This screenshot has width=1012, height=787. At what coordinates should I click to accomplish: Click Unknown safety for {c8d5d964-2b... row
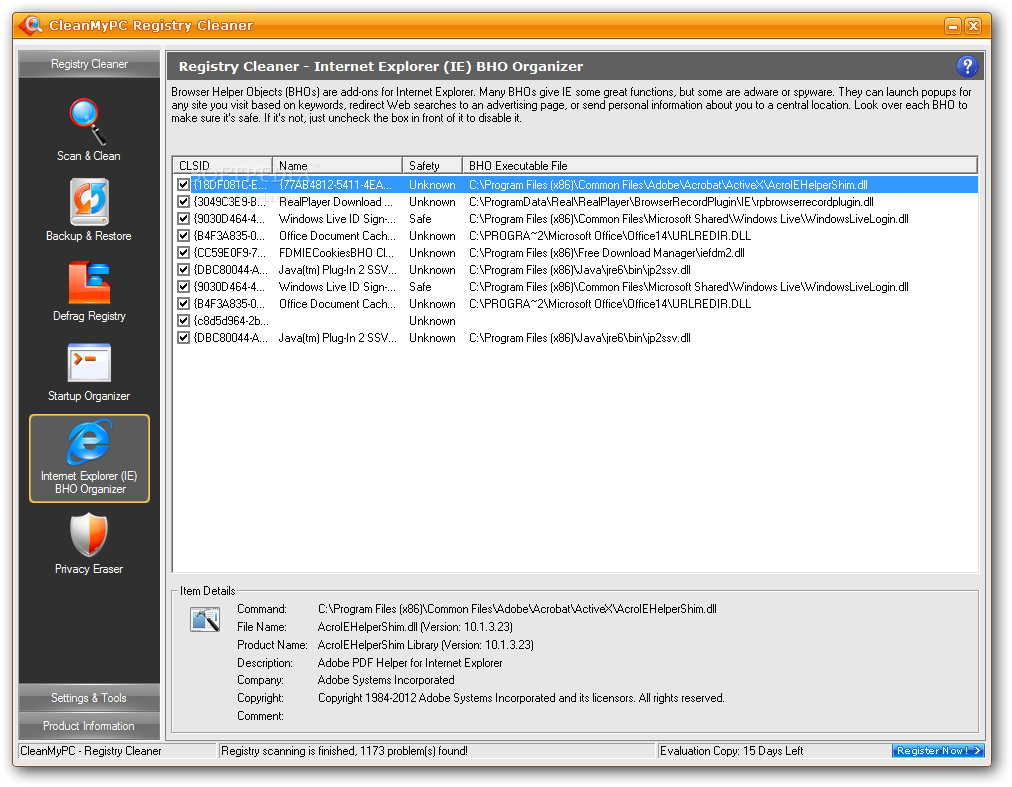pyautogui.click(x=432, y=321)
